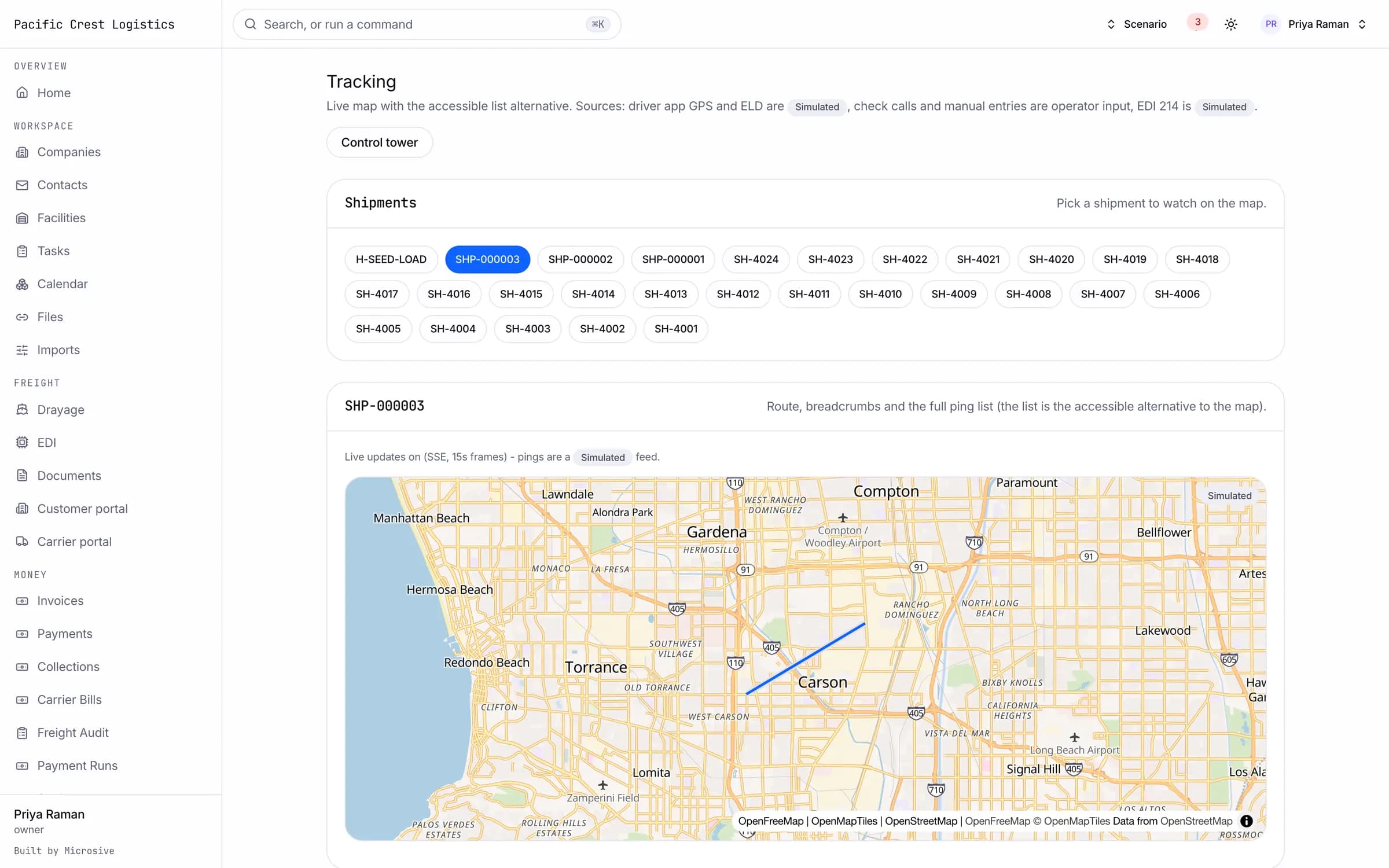Pick shipment SH-4018
The image size is (1389, 868).
(1197, 259)
